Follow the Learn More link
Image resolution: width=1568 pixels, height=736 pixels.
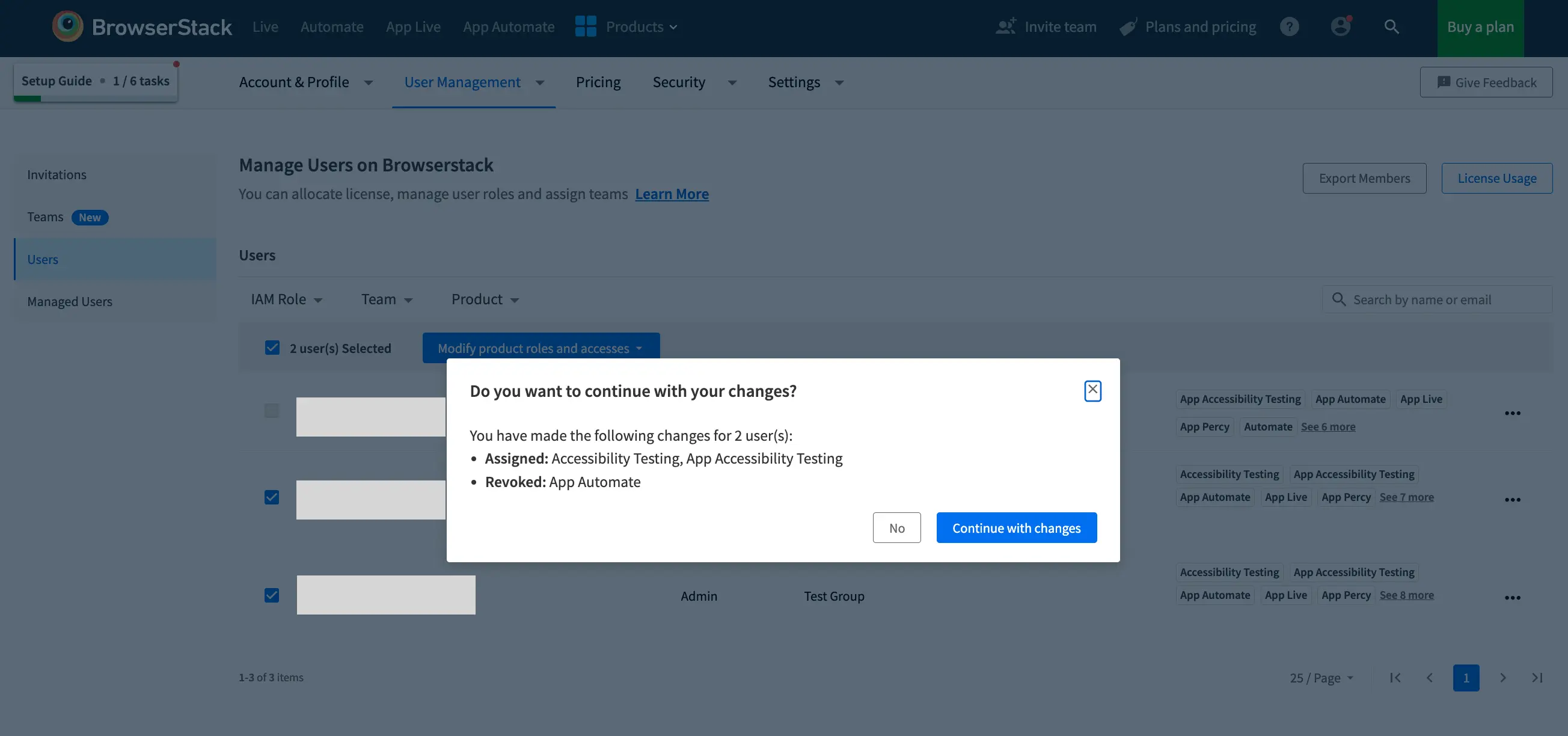pyautogui.click(x=672, y=194)
